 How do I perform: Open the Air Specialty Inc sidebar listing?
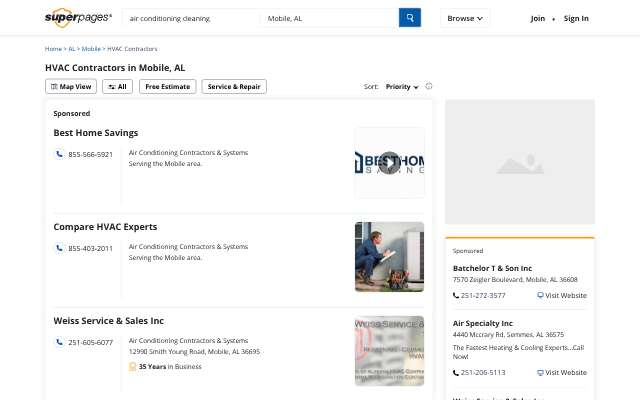pos(482,323)
